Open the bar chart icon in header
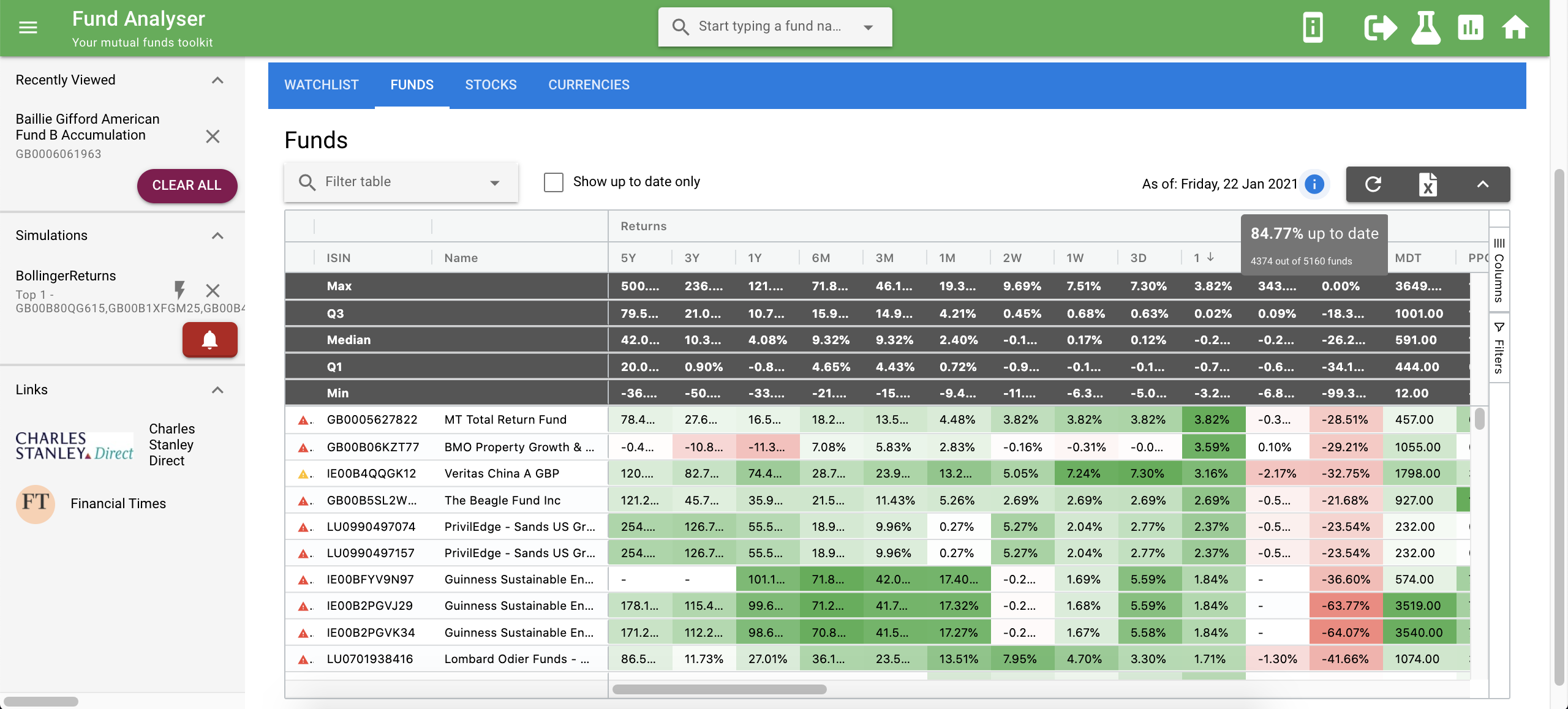Screen dimensions: 1568x709 click(1471, 28)
